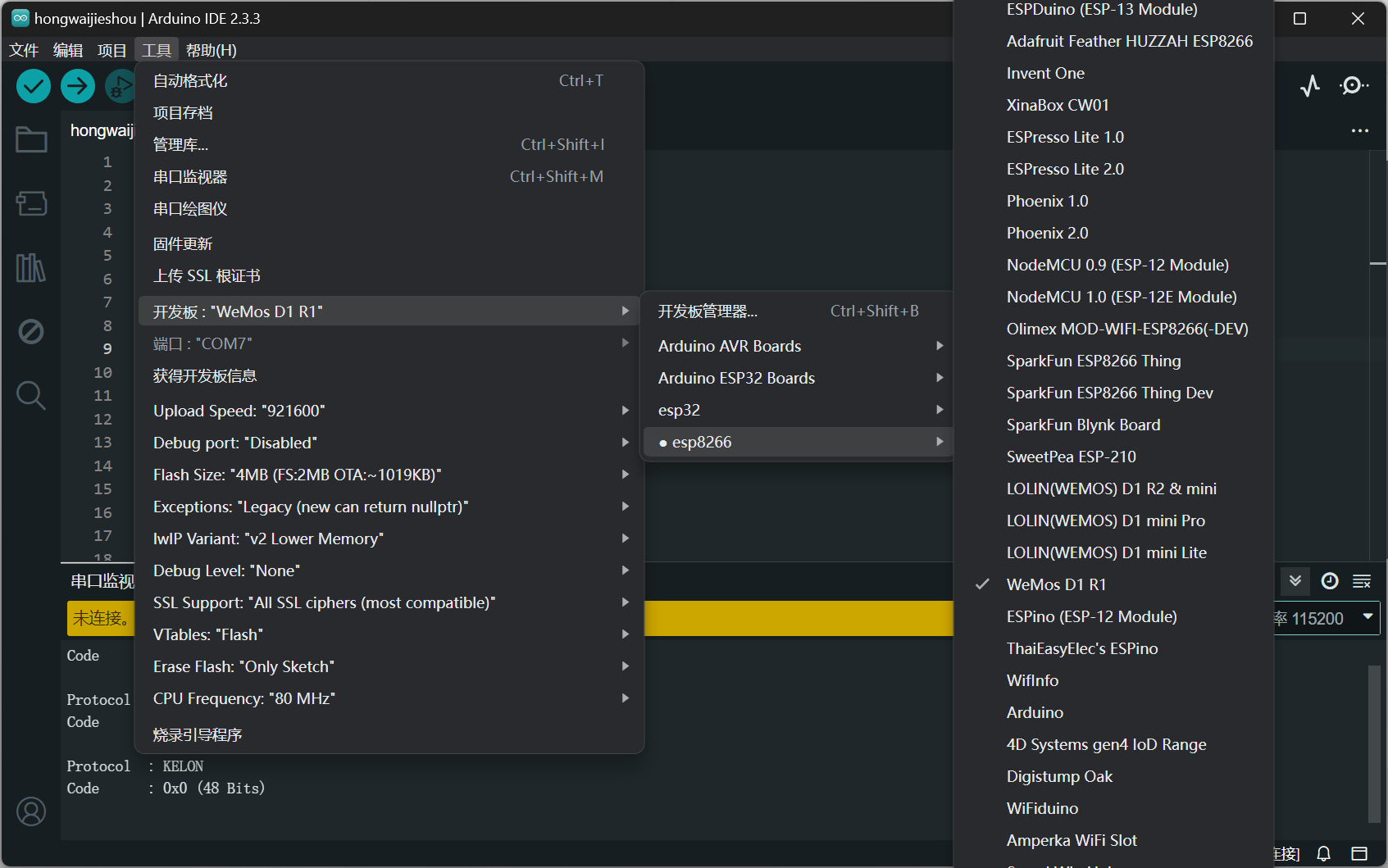The width and height of the screenshot is (1388, 868).
Task: Select ESPino (ESP-12 Module) board
Action: coord(1113,616)
